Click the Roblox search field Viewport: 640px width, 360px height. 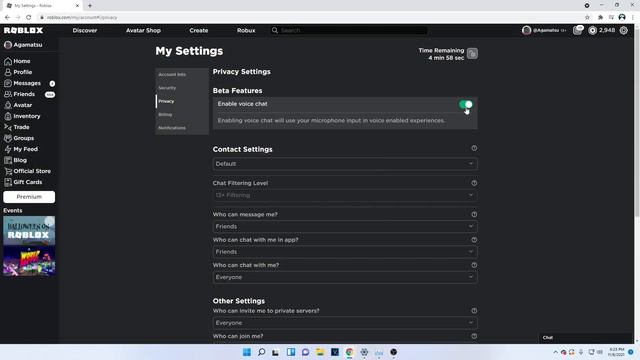coord(349,30)
